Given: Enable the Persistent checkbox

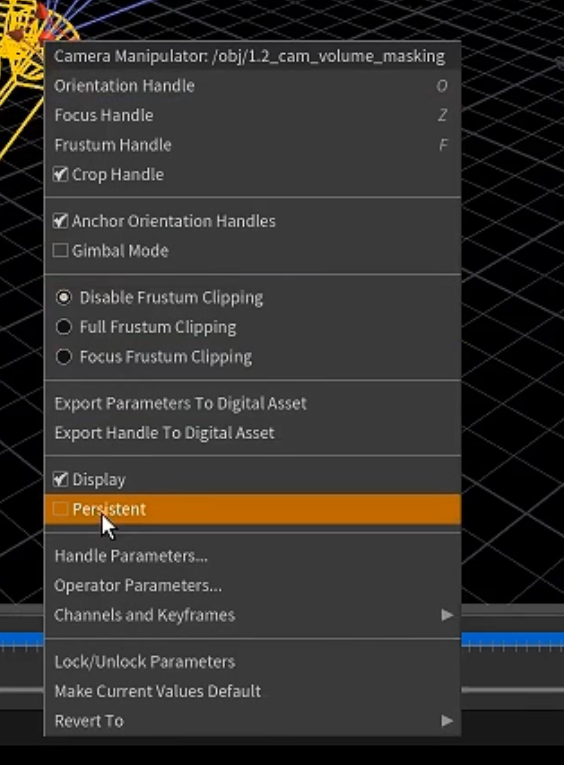Looking at the screenshot, I should 60,509.
